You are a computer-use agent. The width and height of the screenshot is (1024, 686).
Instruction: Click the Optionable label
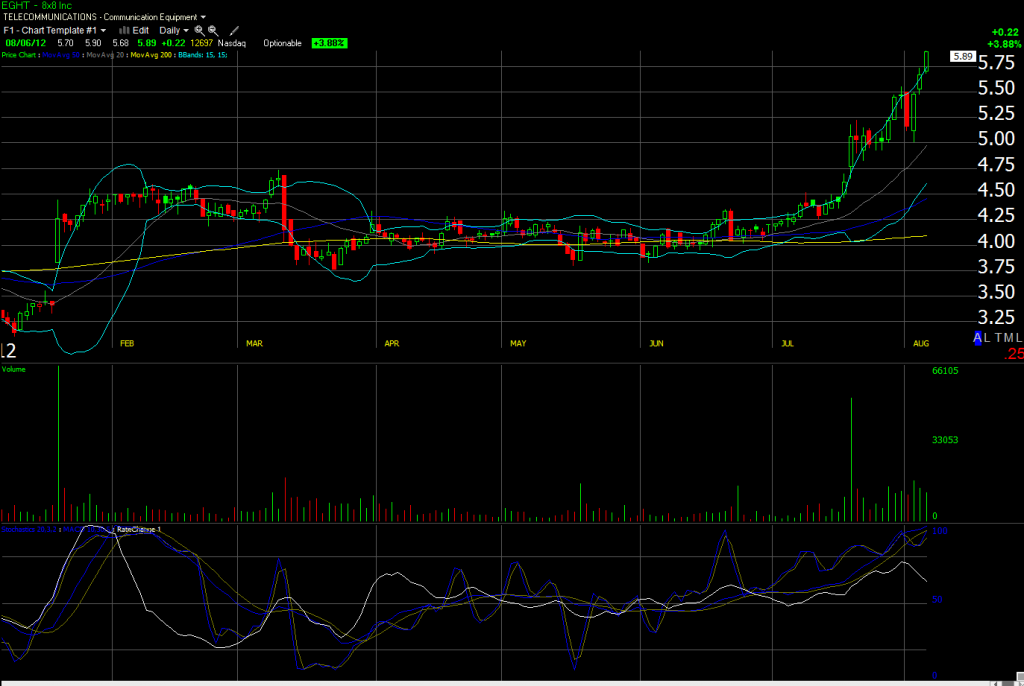(282, 43)
